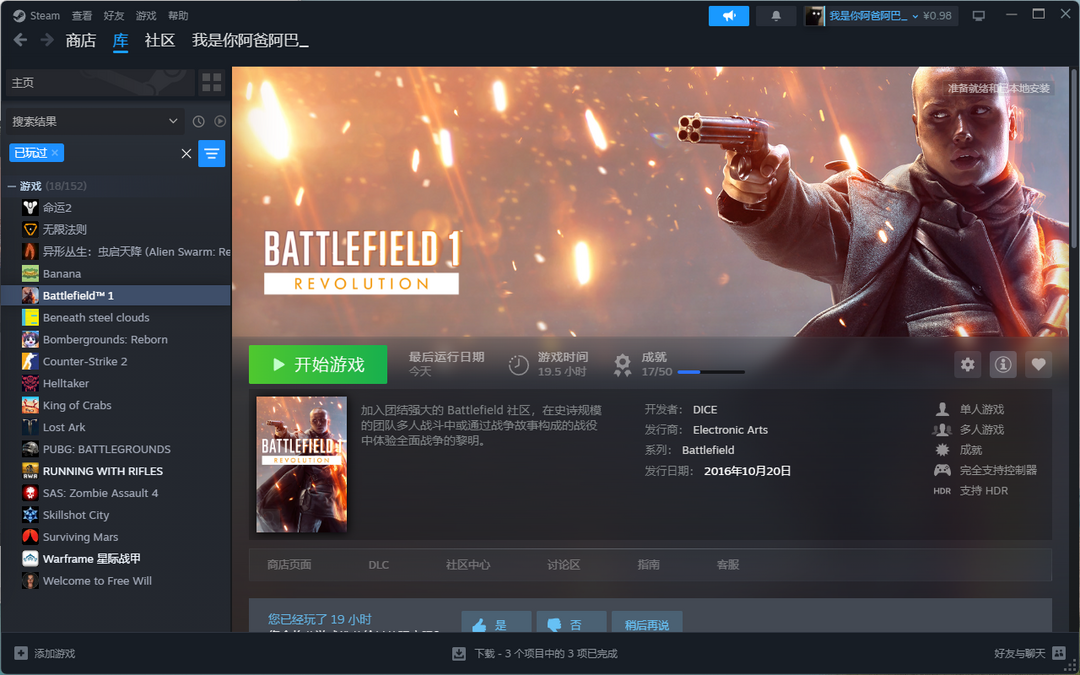Image resolution: width=1080 pixels, height=675 pixels.
Task: Open the 好友 menu
Action: tap(114, 15)
